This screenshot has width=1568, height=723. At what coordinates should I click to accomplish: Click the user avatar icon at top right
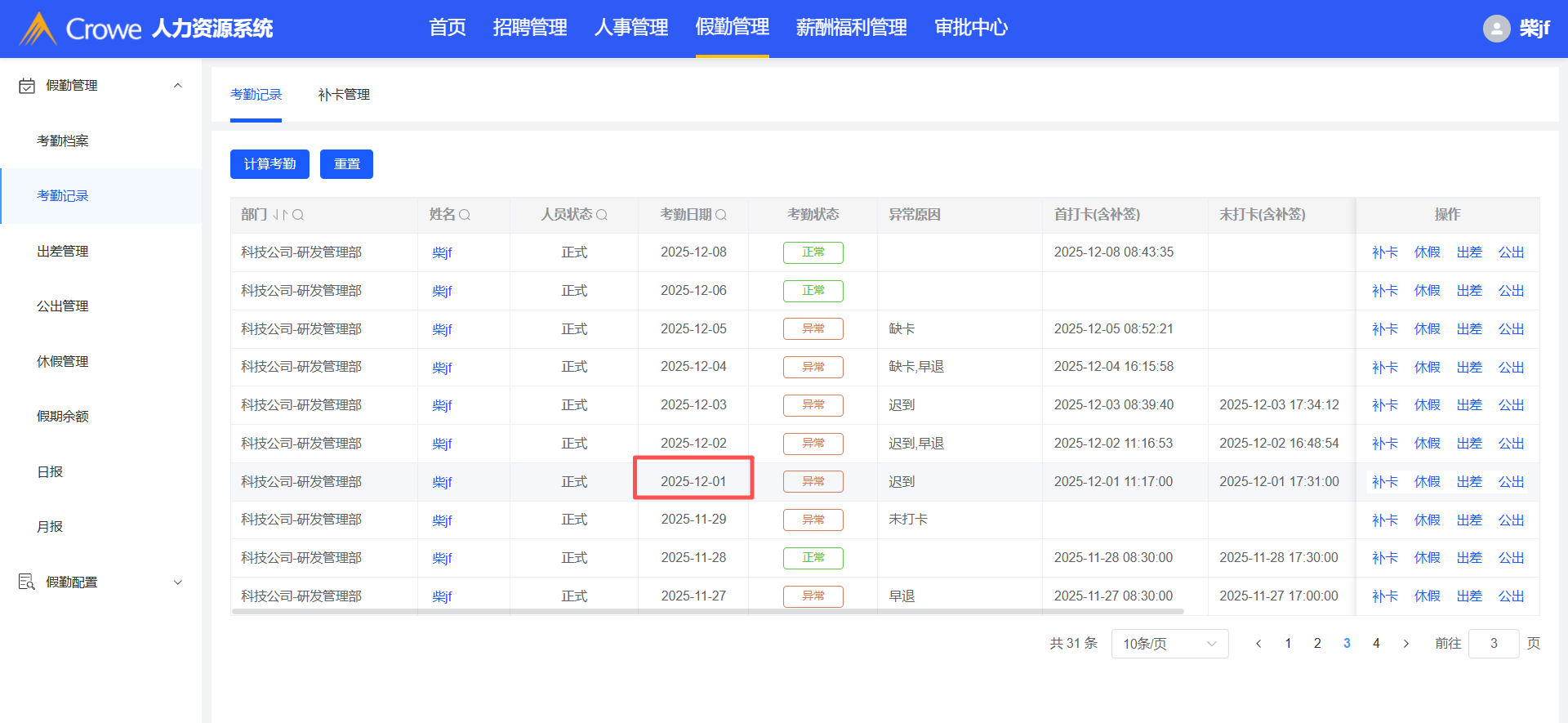click(x=1496, y=29)
